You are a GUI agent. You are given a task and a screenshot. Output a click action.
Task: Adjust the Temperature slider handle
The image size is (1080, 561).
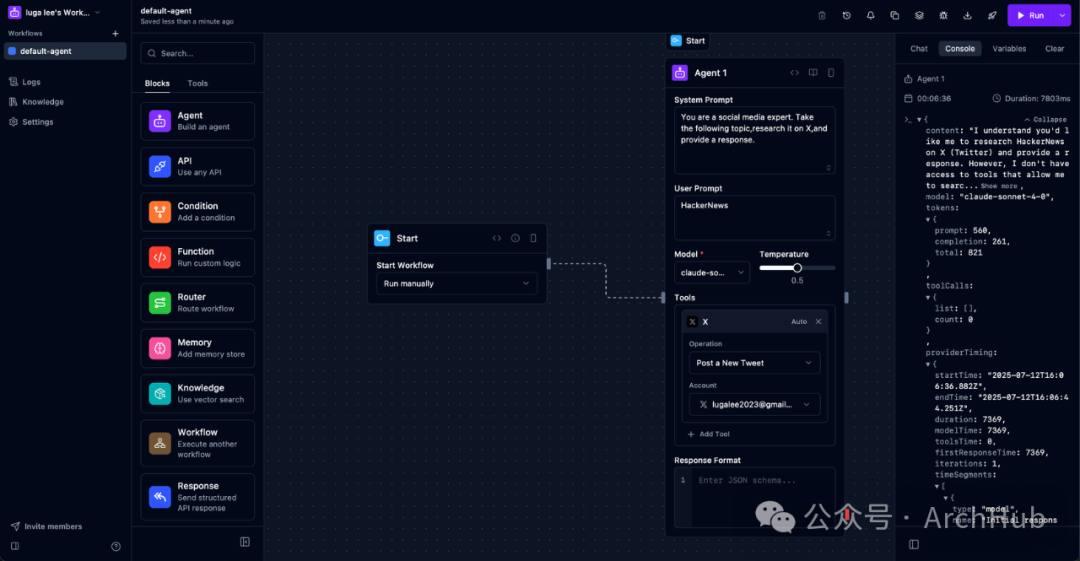pyautogui.click(x=797, y=268)
